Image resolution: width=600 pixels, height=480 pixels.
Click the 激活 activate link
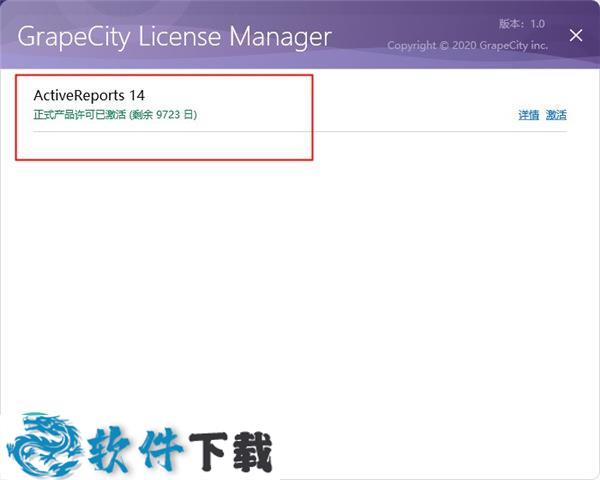pos(556,115)
